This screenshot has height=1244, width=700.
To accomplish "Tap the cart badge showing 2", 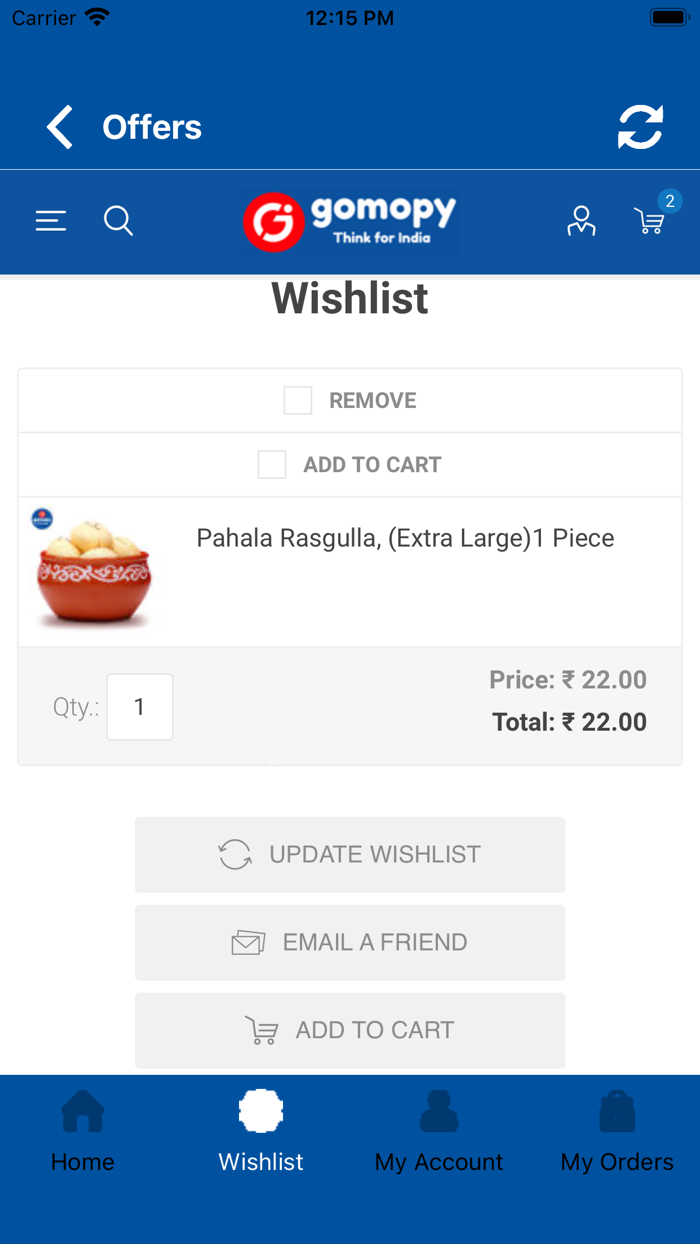I will 670,201.
